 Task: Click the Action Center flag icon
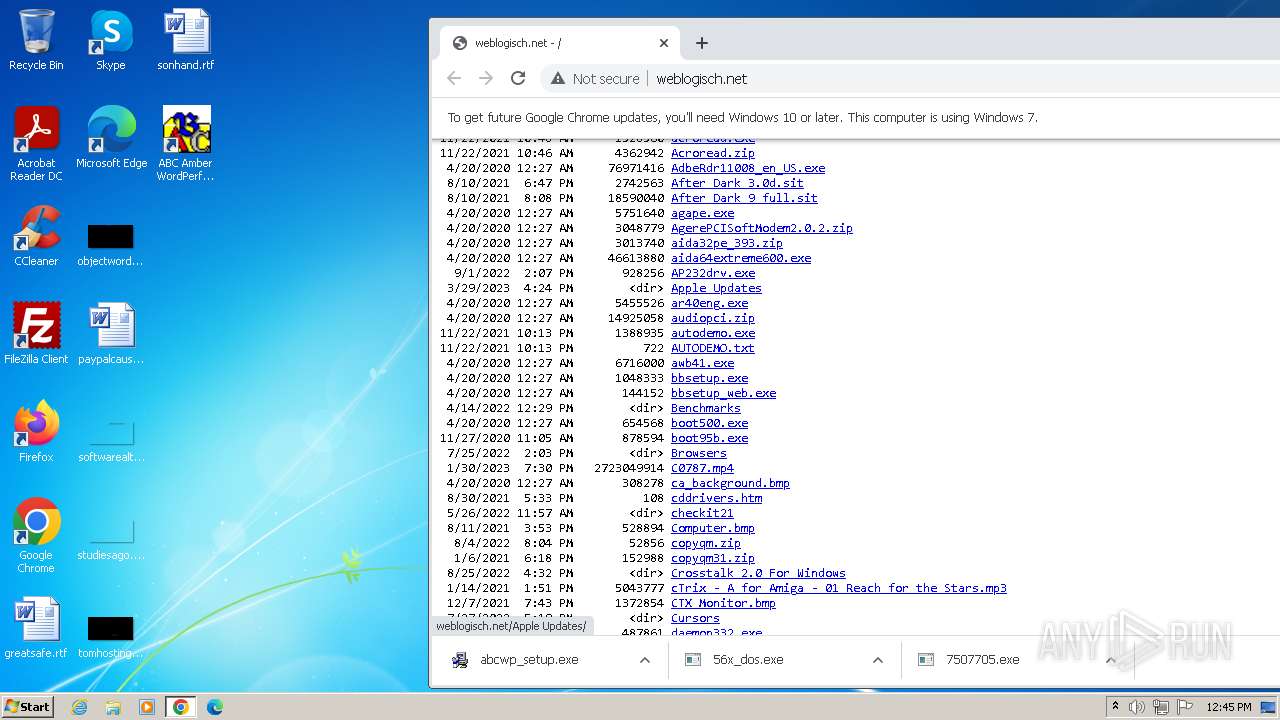[x=1184, y=707]
